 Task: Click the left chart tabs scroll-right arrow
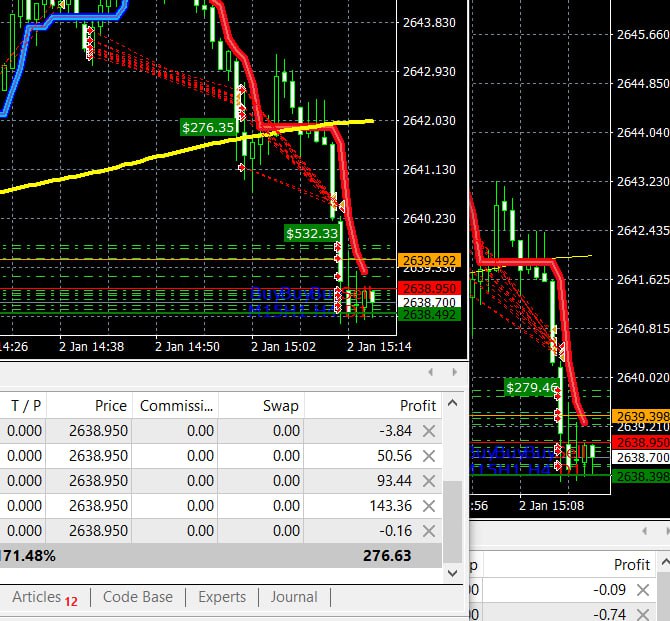(454, 372)
